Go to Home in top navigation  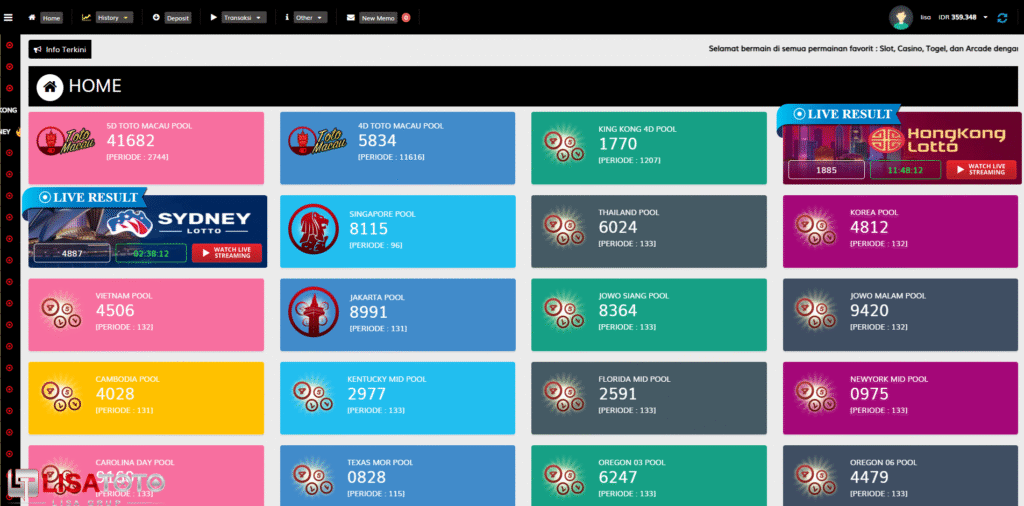tap(51, 18)
